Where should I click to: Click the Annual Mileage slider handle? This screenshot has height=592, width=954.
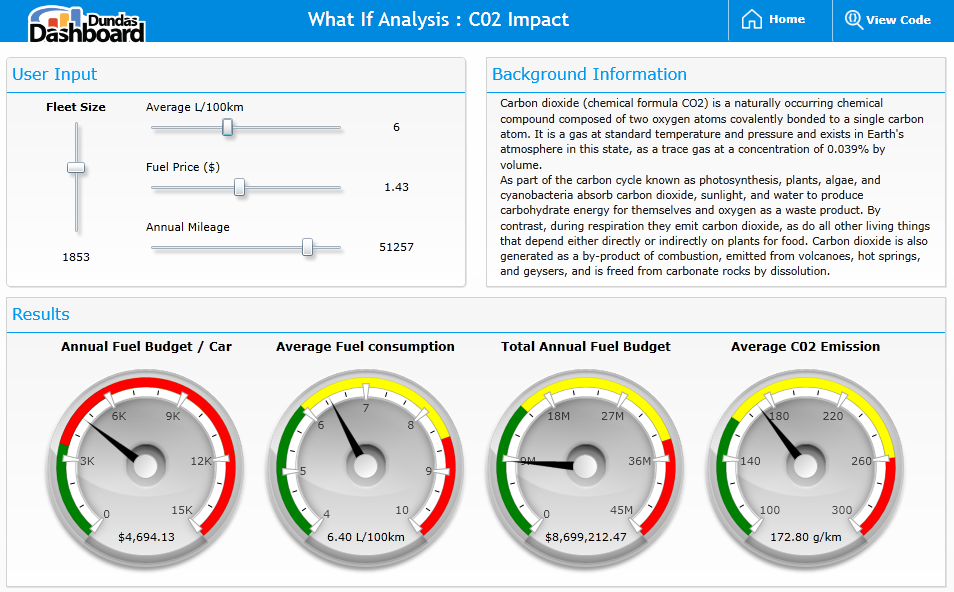308,247
